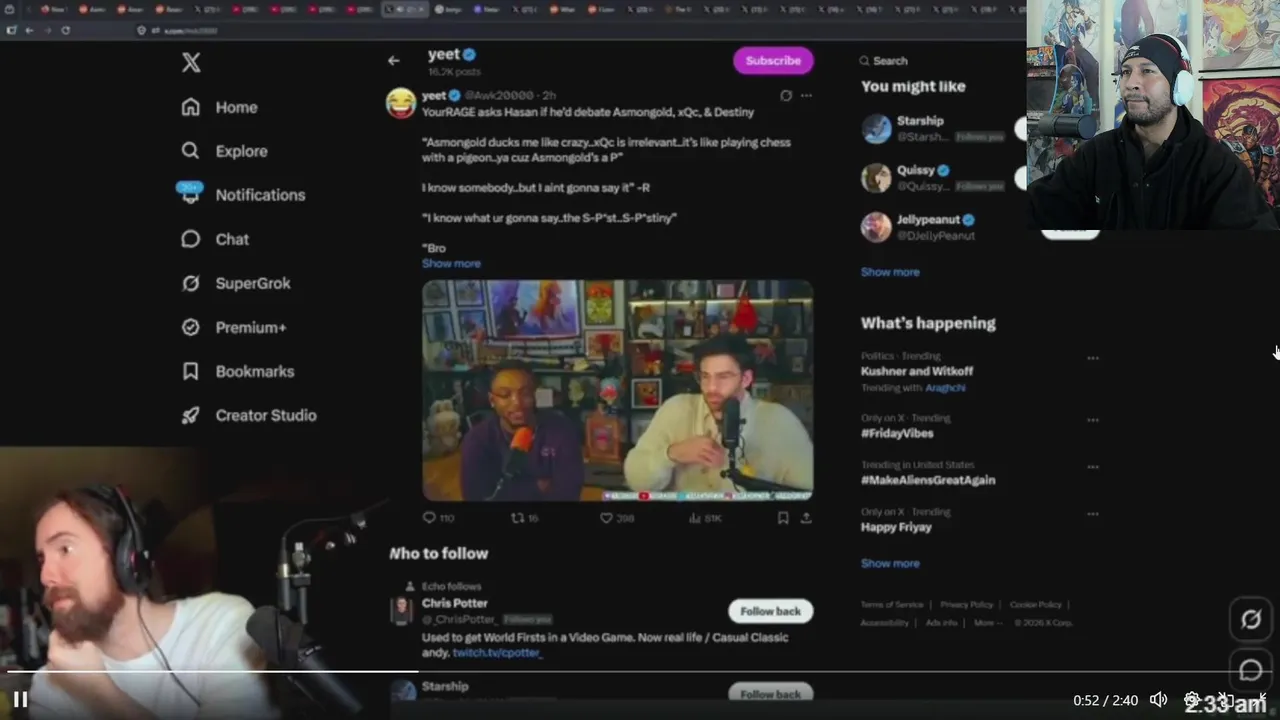Click the Home house icon
Viewport: 1280px width, 720px height.
coord(190,107)
